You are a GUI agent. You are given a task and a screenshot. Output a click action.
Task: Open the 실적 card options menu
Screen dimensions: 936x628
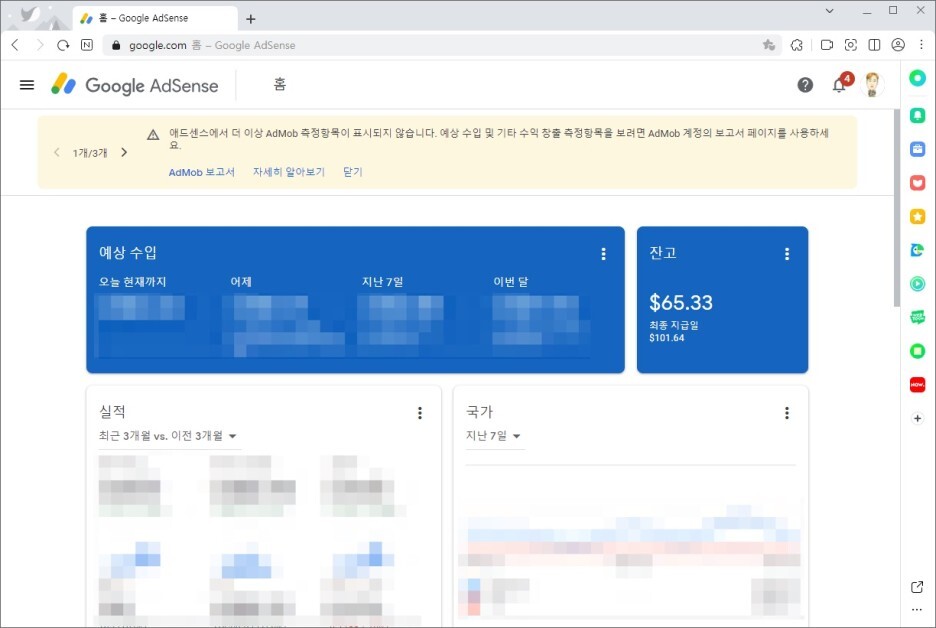tap(420, 412)
